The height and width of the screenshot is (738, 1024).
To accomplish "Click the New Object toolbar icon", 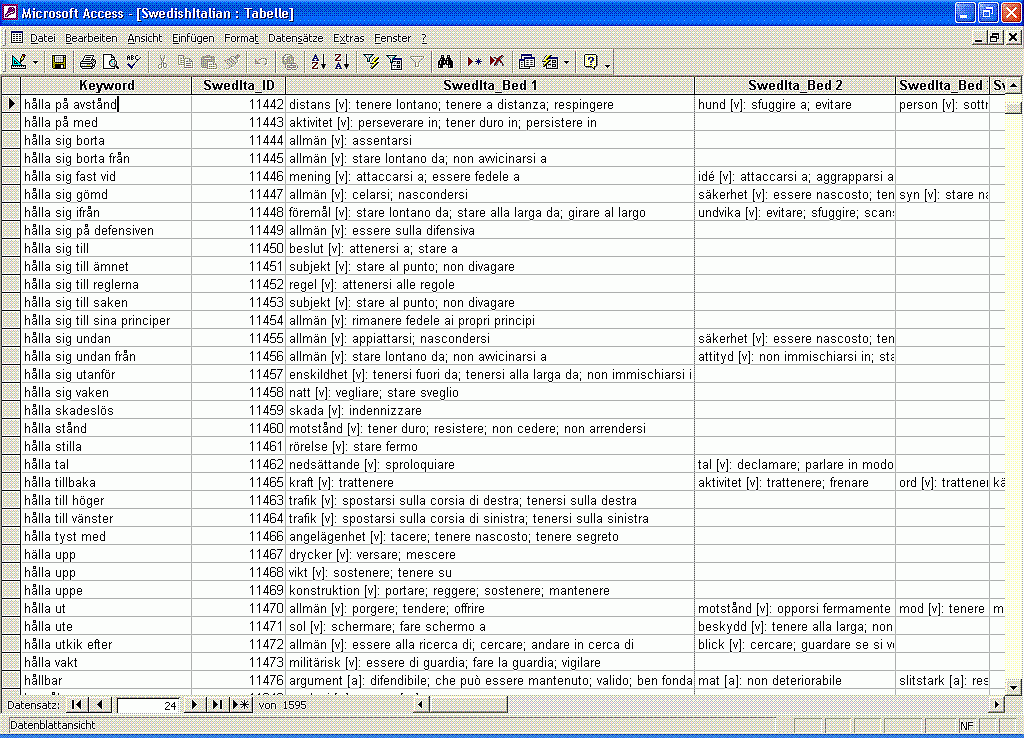I will click(551, 62).
